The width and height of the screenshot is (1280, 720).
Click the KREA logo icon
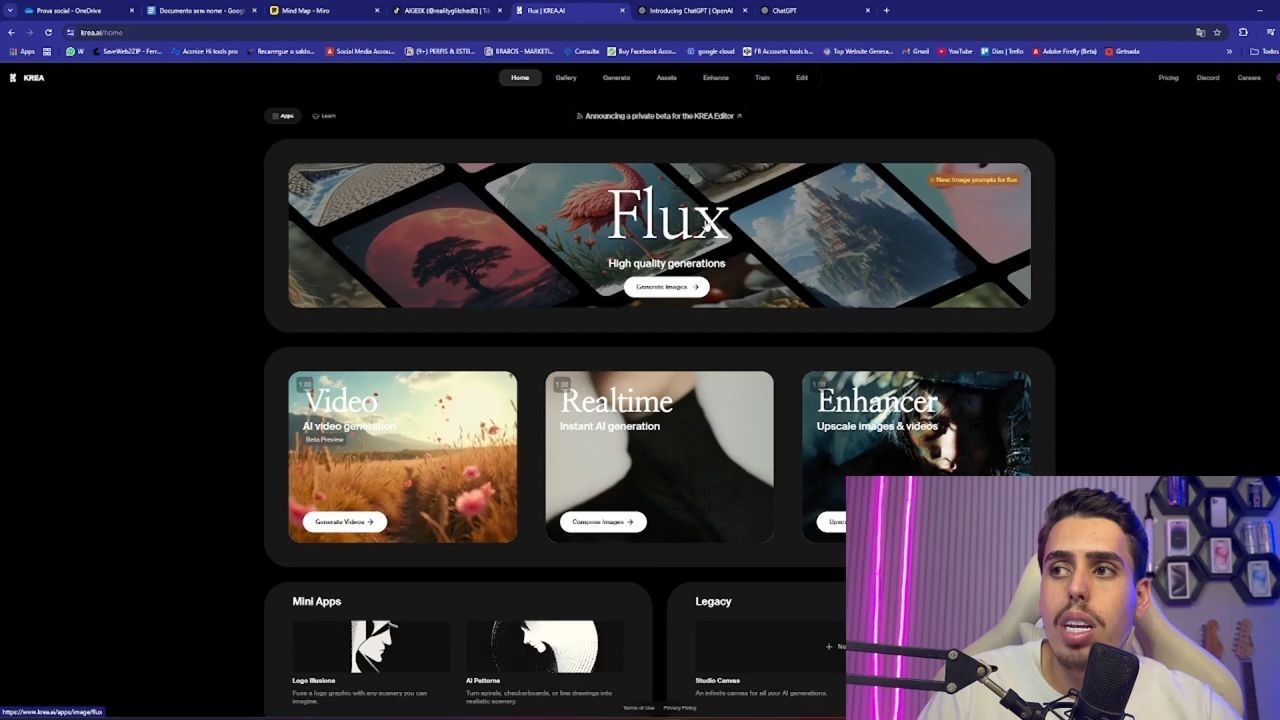pyautogui.click(x=12, y=78)
